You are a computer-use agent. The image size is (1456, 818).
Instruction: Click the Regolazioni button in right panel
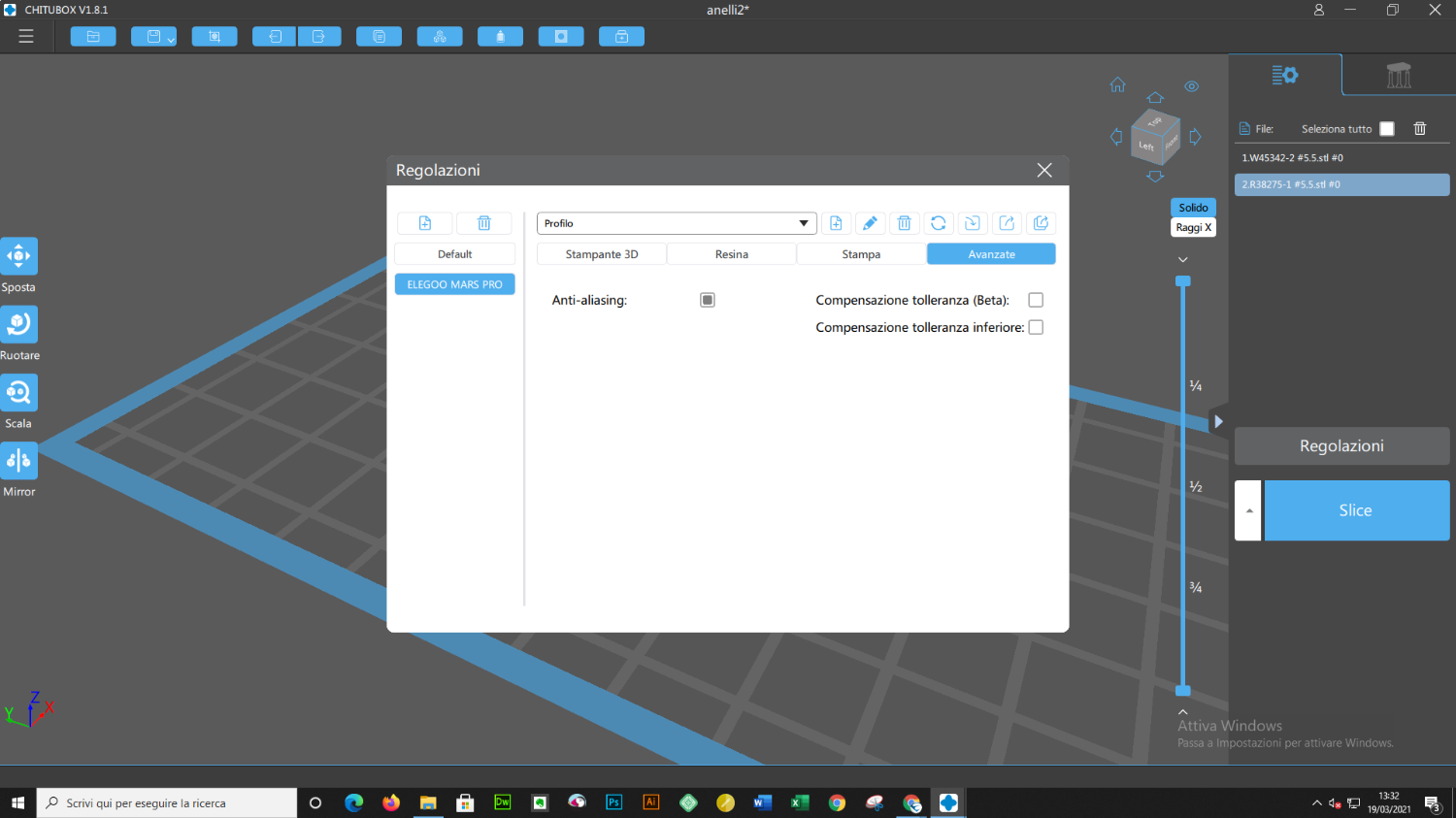[x=1341, y=446]
